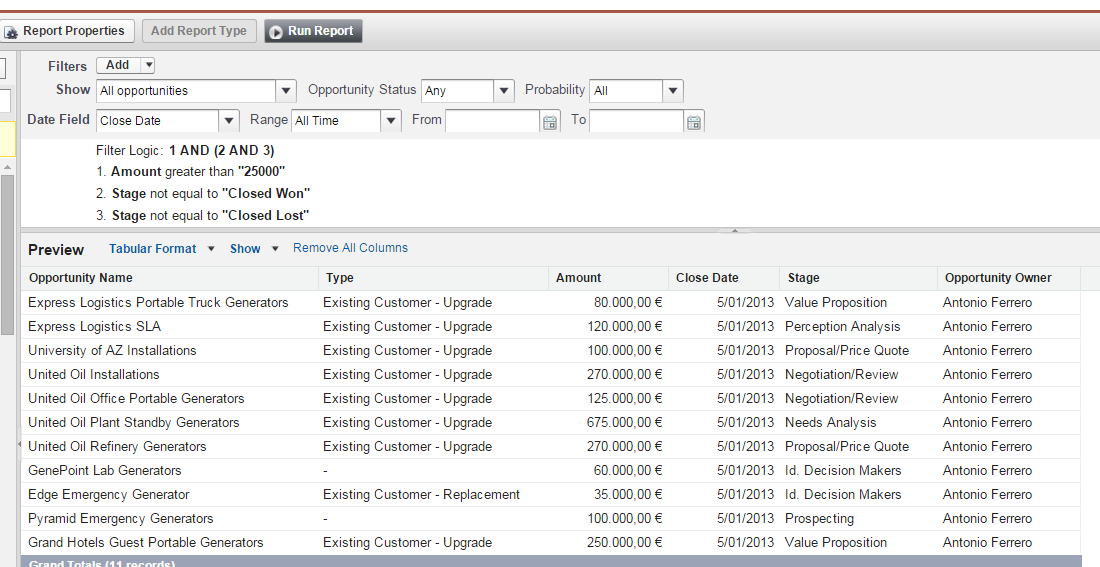This screenshot has width=1100, height=567.
Task: Sort by Opportunity Owner column header
Action: pos(1009,278)
